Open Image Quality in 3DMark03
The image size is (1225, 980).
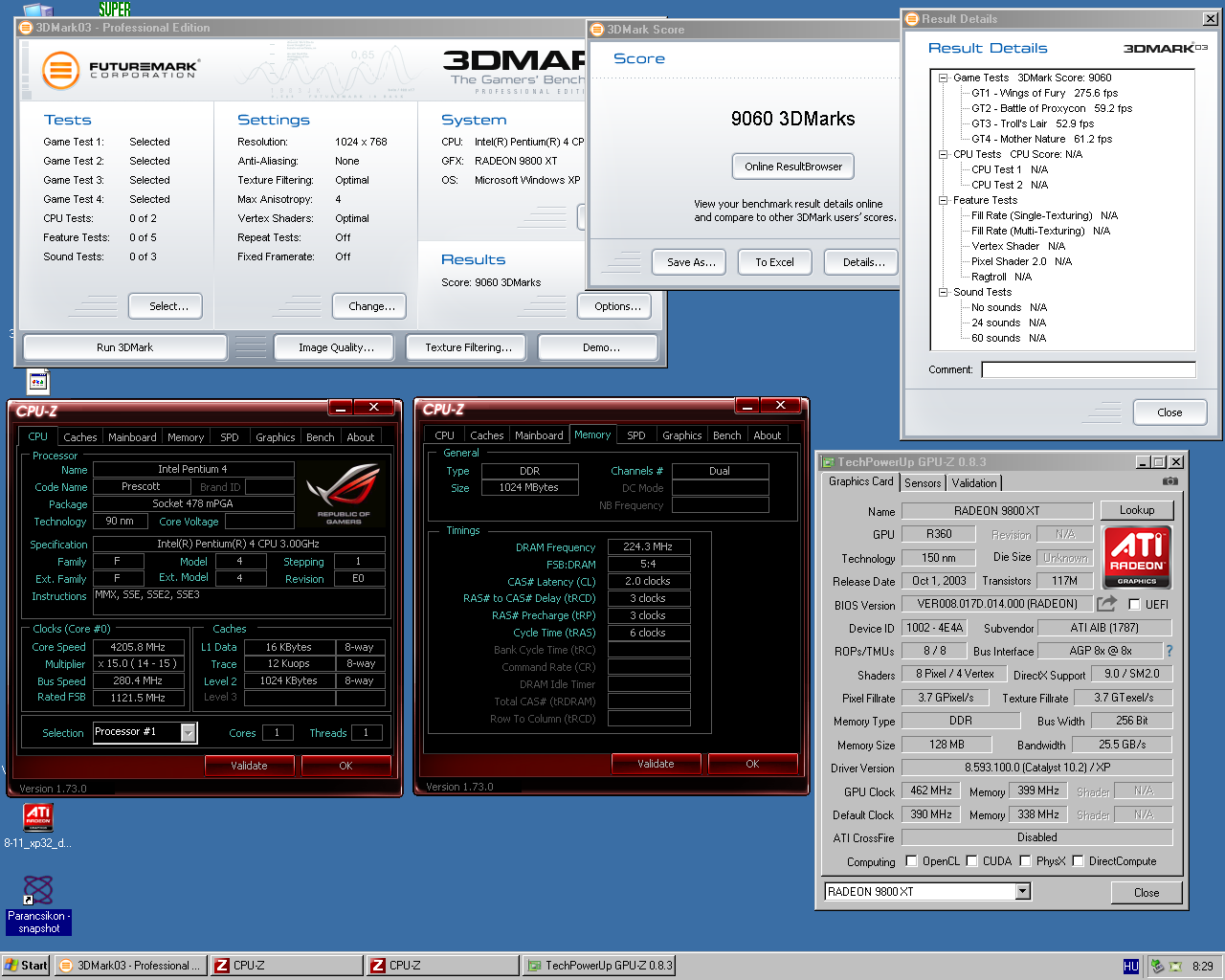pyautogui.click(x=336, y=347)
